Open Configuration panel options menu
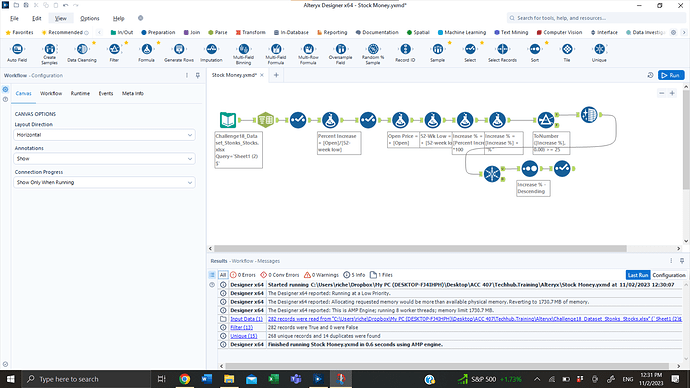Screen dimensions: 690x388 coord(187,75)
